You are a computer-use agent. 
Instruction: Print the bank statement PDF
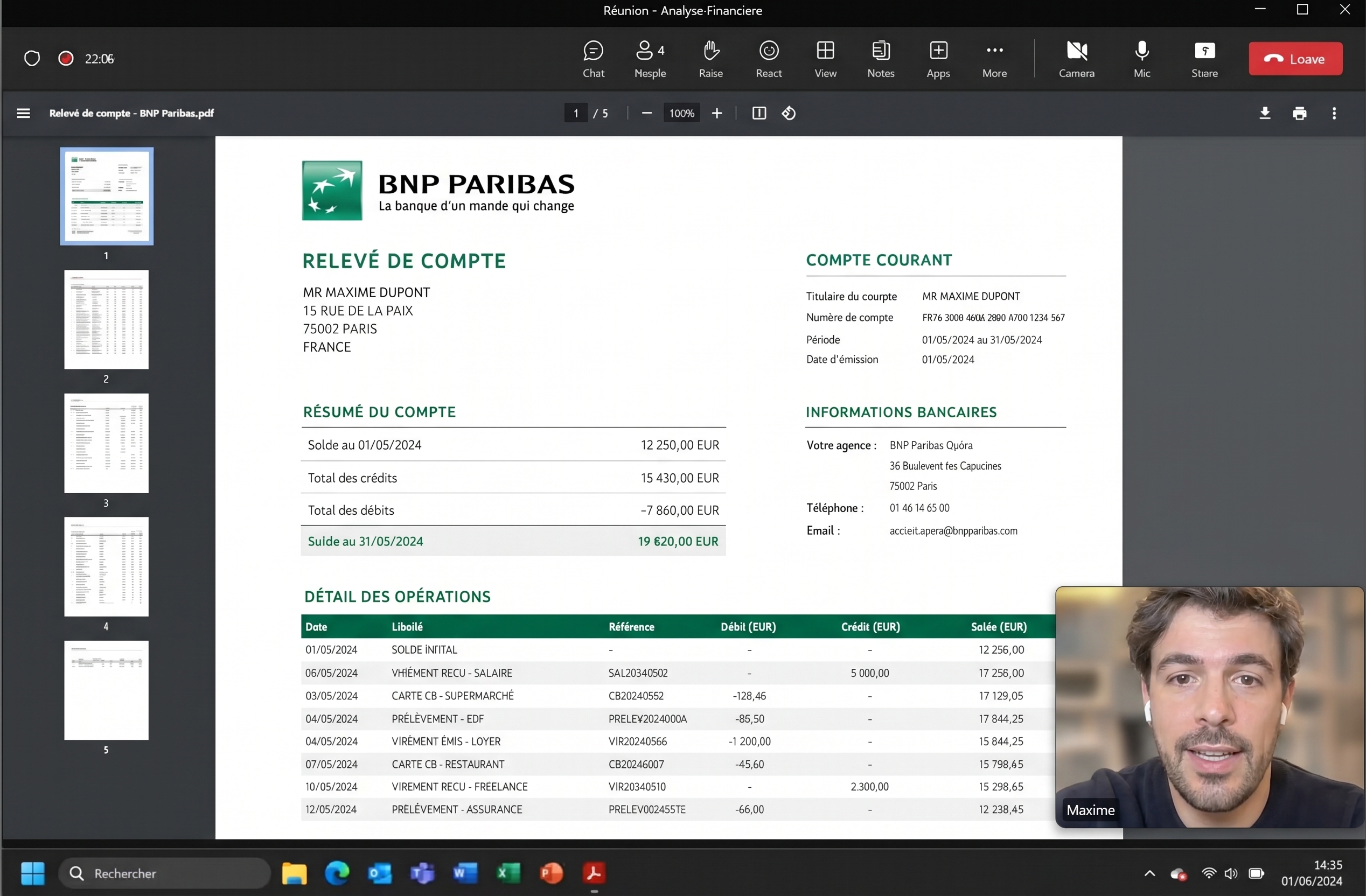1299,113
